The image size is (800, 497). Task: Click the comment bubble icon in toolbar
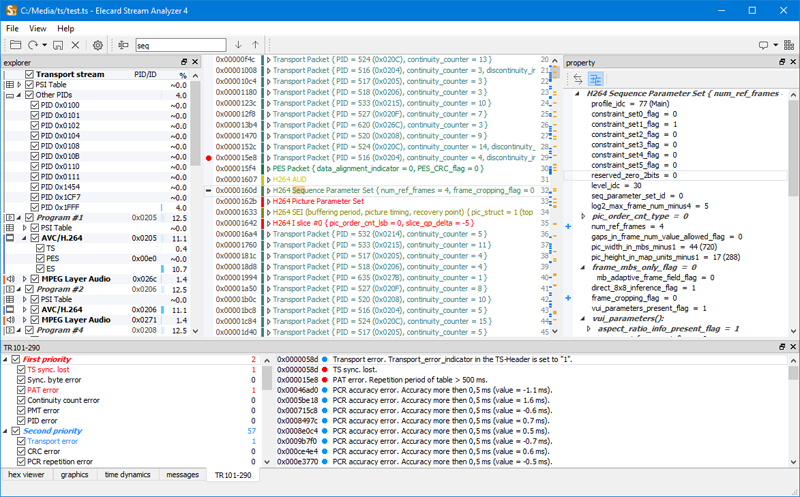coord(763,45)
